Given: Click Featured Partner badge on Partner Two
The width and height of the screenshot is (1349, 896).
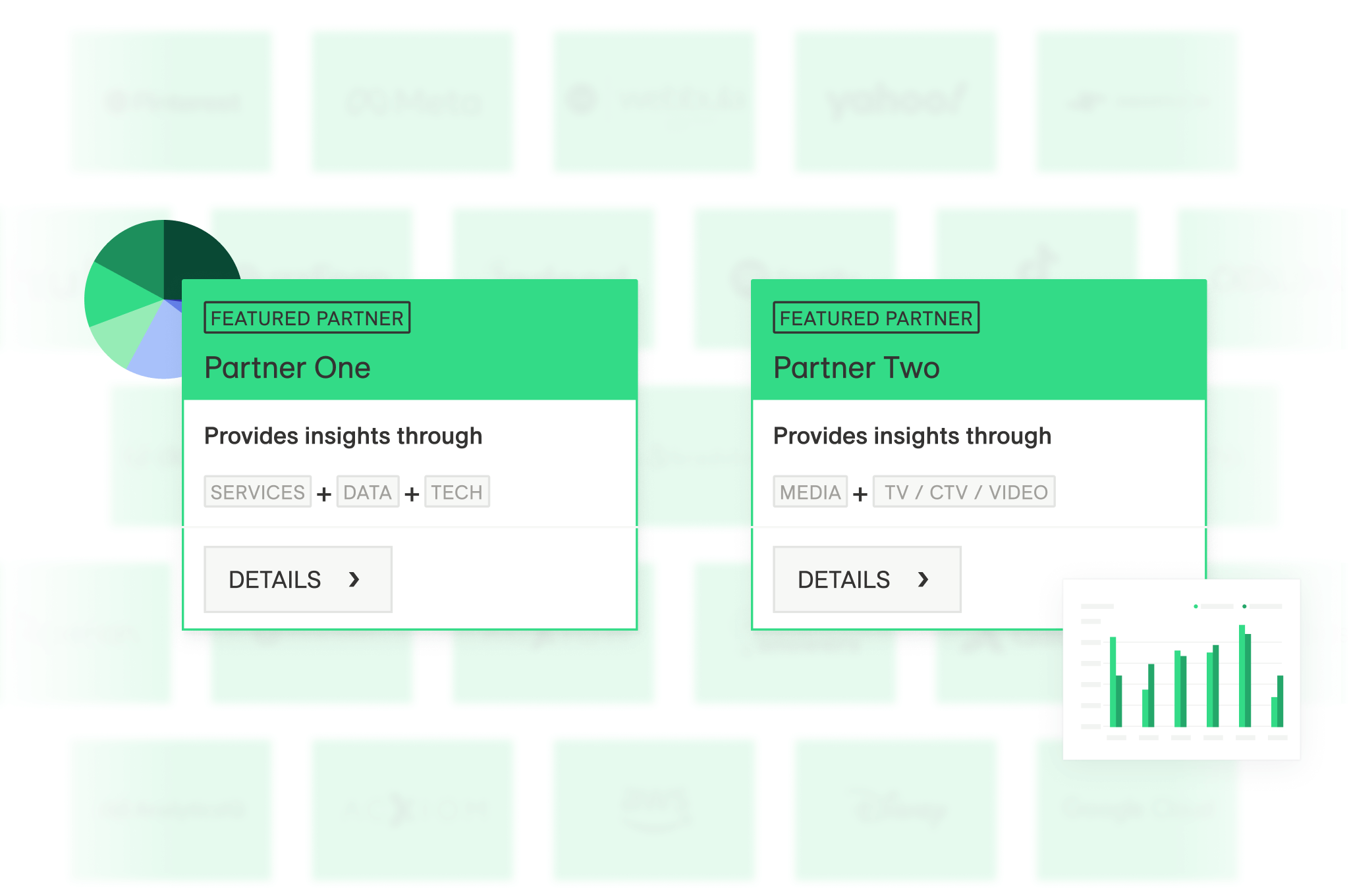Looking at the screenshot, I should click(x=876, y=318).
